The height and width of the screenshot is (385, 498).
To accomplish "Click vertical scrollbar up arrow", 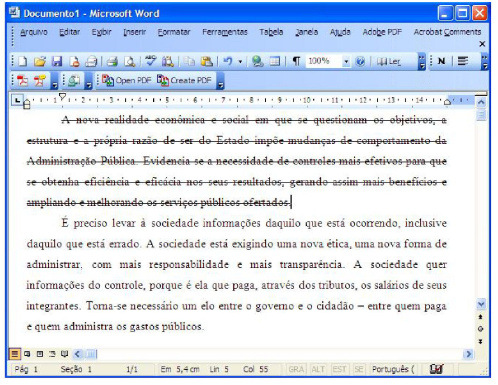I will 481,102.
